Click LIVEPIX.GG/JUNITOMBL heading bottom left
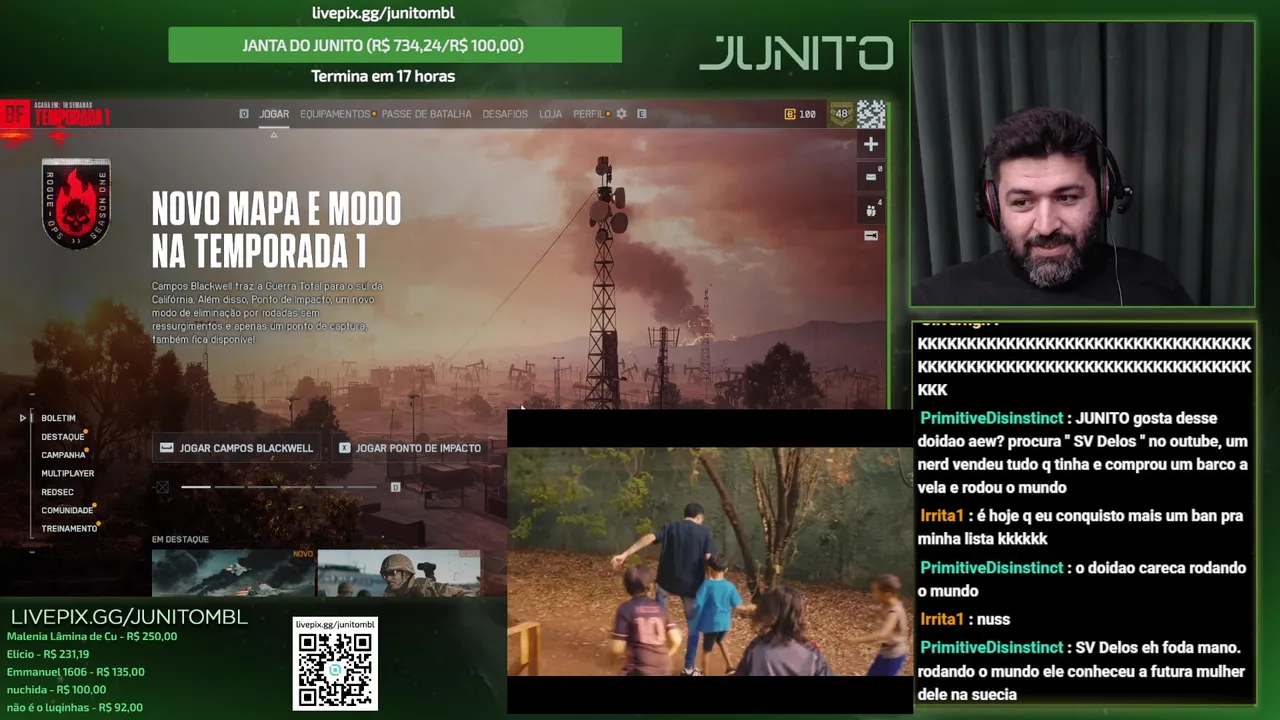 (x=129, y=617)
